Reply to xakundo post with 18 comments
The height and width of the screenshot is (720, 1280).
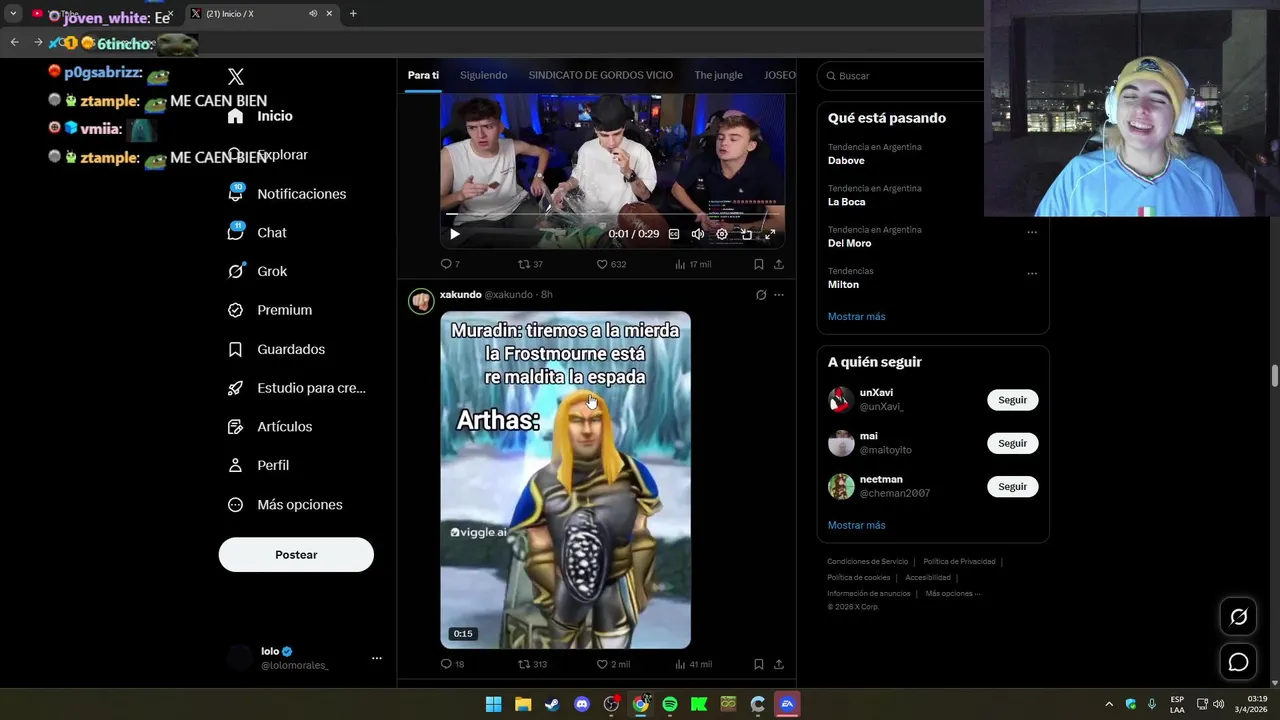452,664
